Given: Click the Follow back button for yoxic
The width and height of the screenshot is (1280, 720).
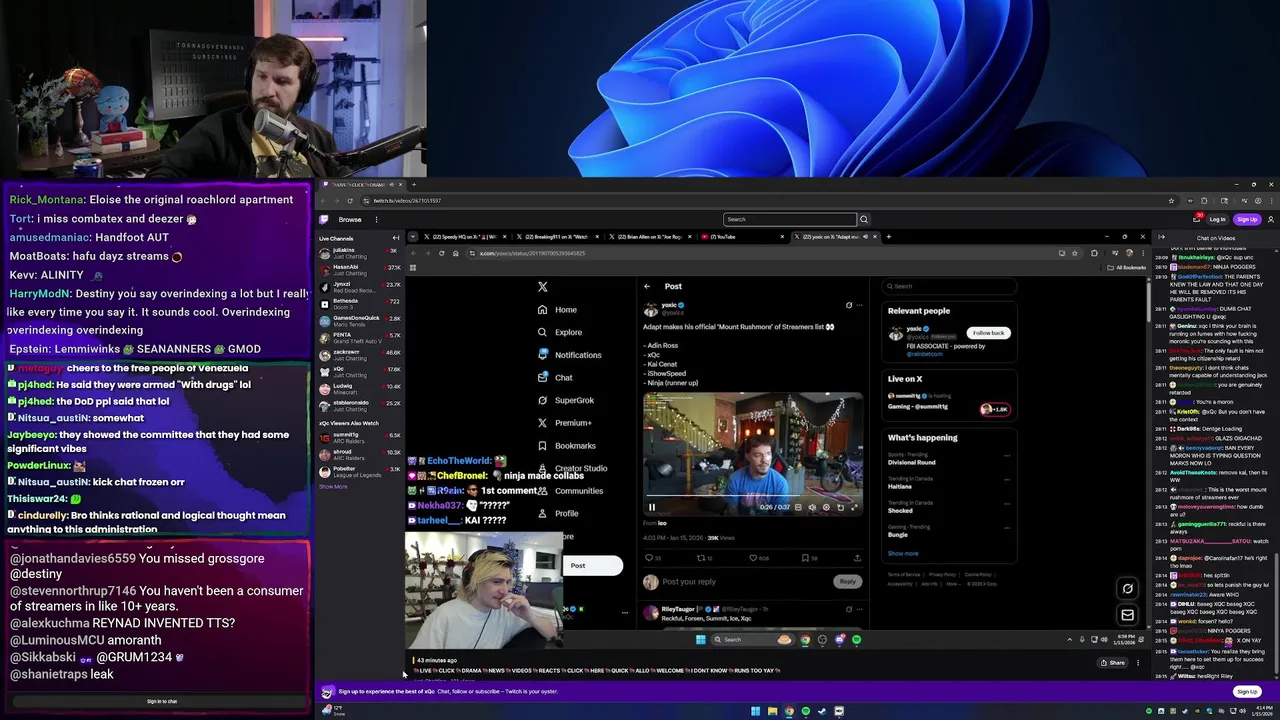Looking at the screenshot, I should (988, 333).
